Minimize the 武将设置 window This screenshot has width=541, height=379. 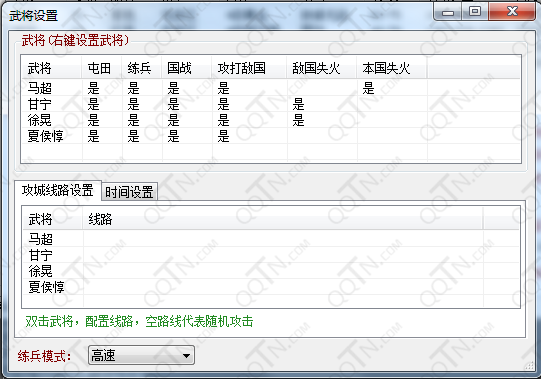coord(448,11)
